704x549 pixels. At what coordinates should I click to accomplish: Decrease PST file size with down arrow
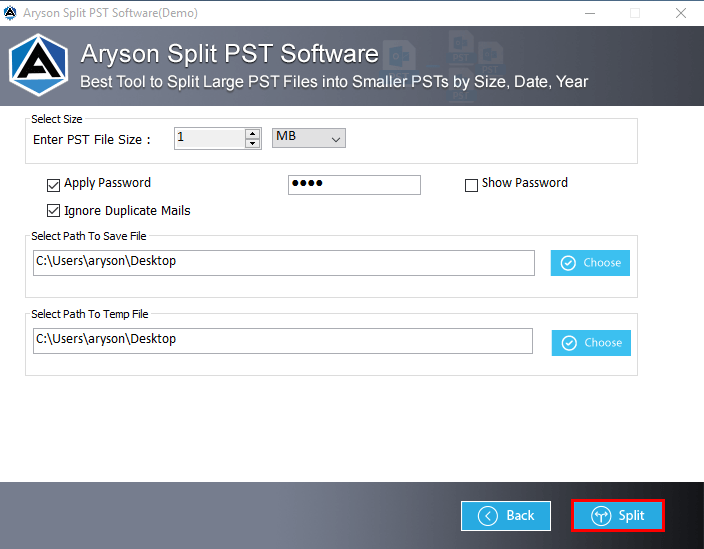(x=253, y=143)
